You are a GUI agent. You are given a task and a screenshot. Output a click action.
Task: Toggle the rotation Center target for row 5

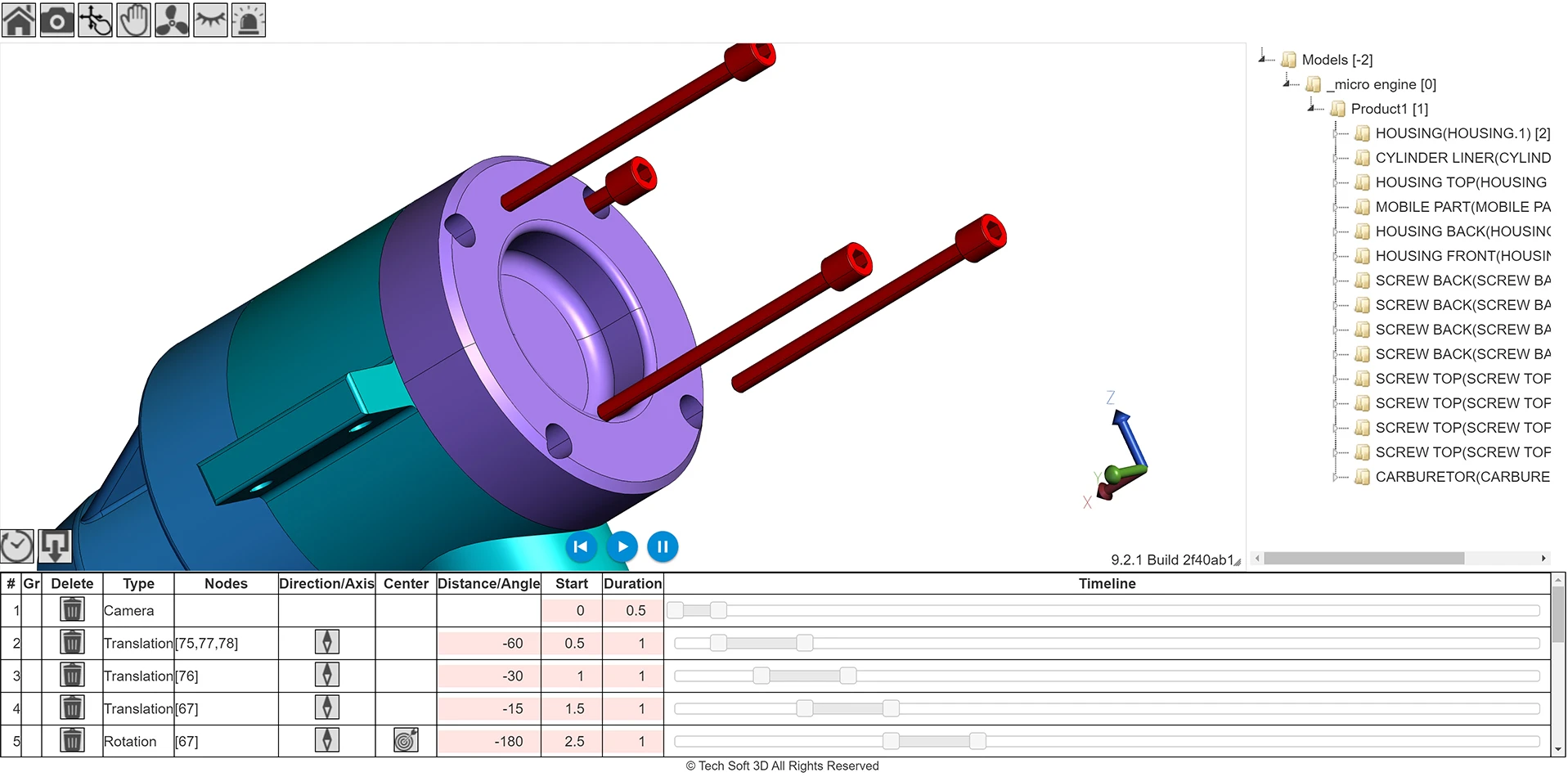click(405, 740)
